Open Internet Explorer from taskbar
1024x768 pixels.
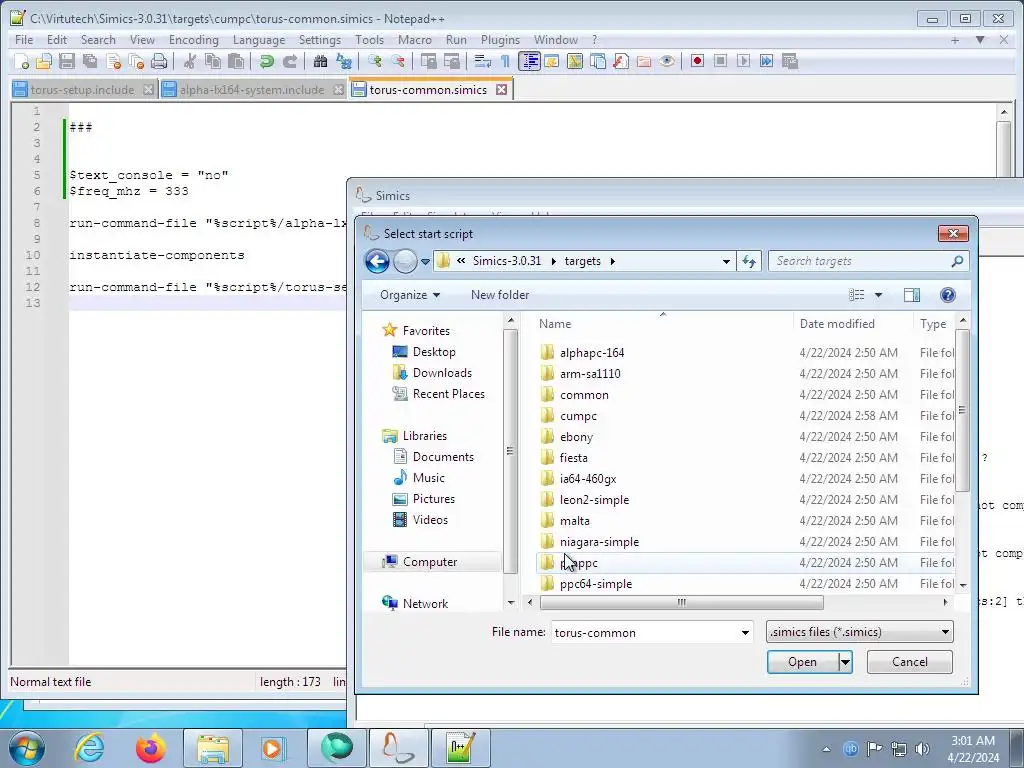pyautogui.click(x=89, y=748)
